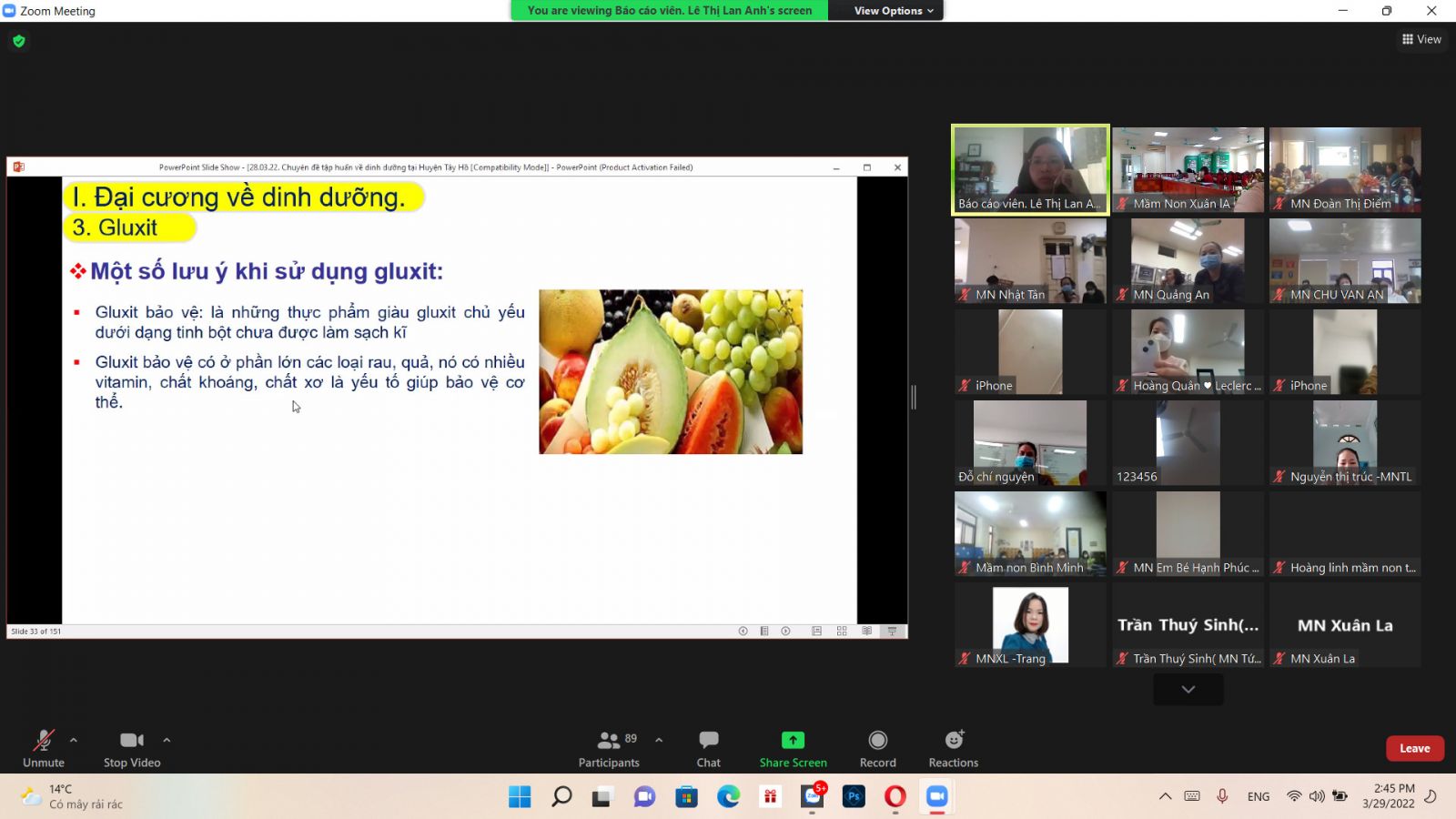Open the View layout menu
This screenshot has width=1456, height=819.
[x=1421, y=39]
